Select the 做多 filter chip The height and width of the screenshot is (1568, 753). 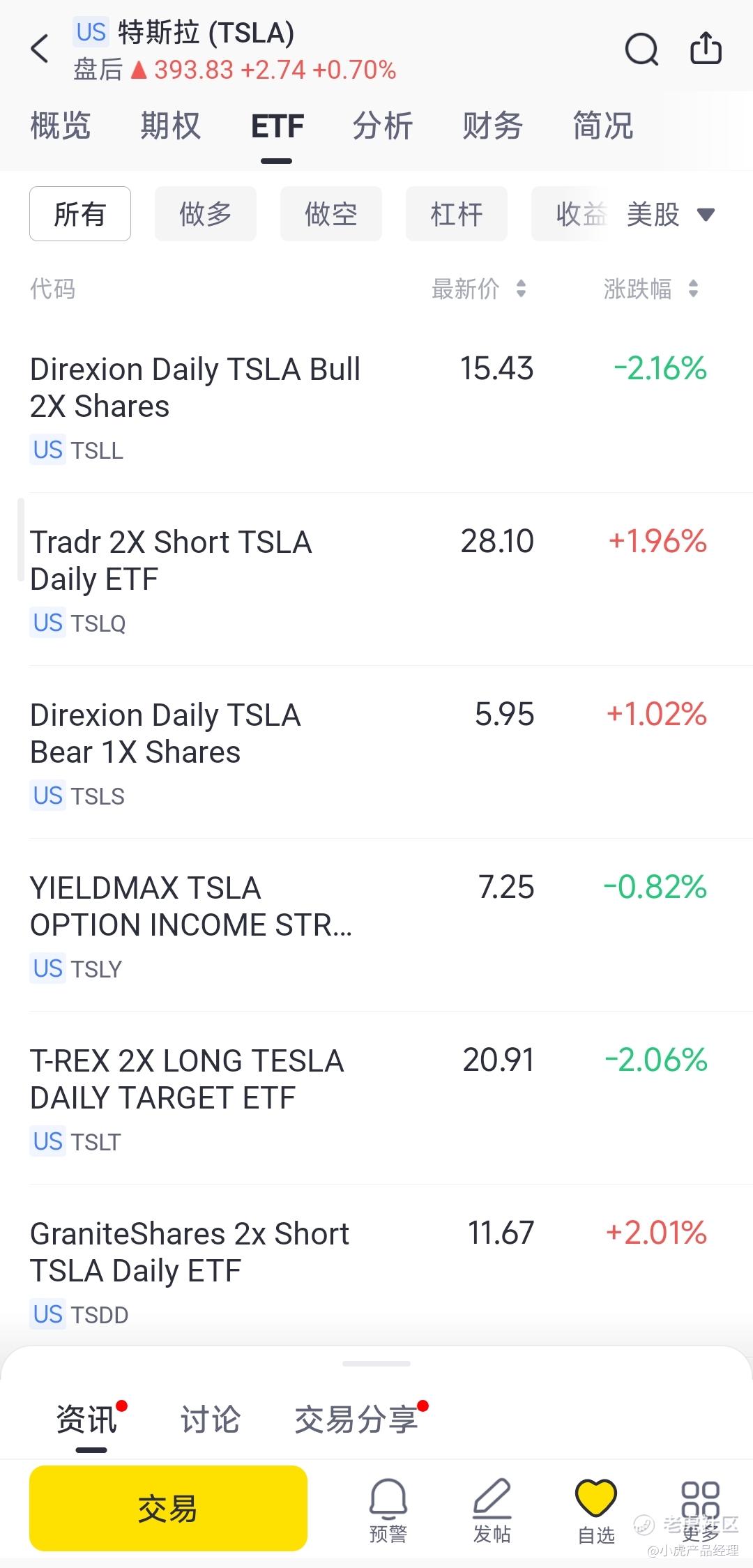(206, 214)
